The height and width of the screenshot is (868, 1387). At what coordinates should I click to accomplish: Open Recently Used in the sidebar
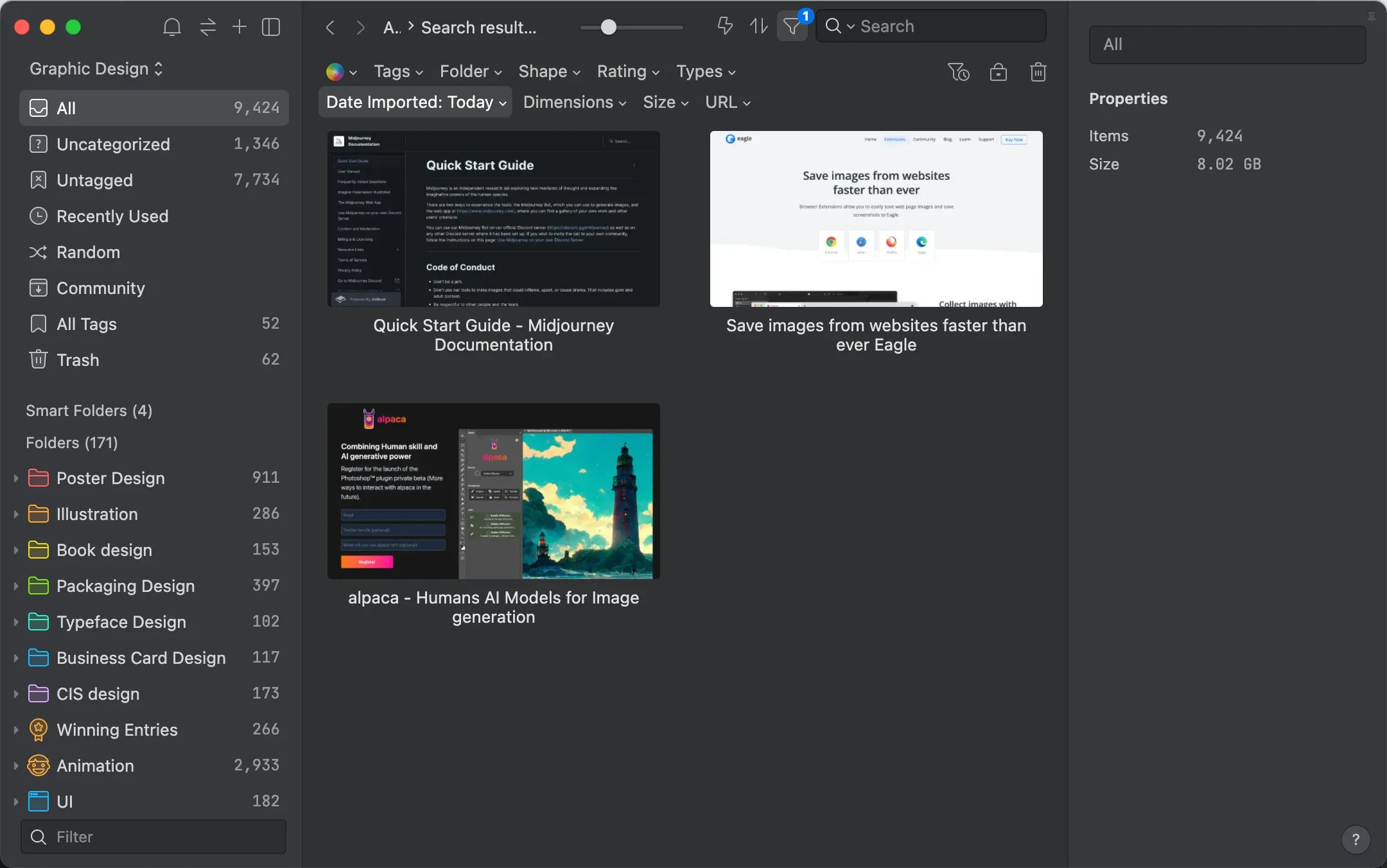pyautogui.click(x=154, y=216)
